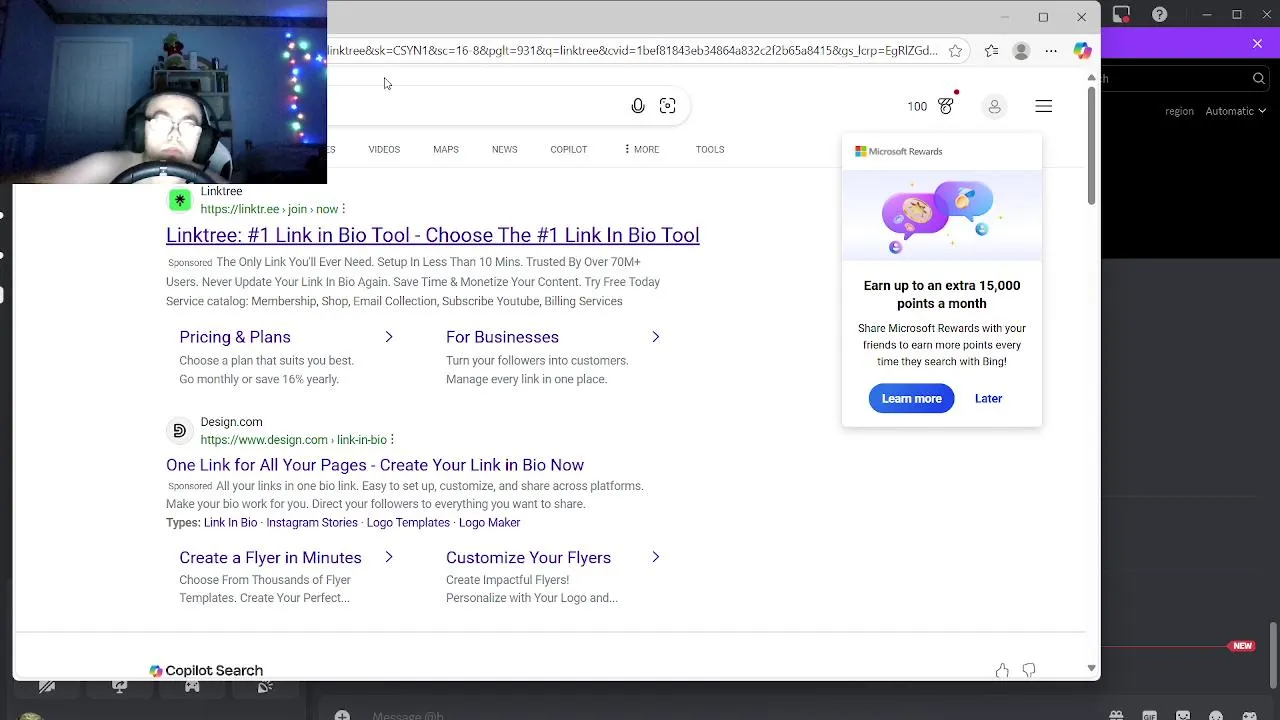Open the region Automatic dropdown in Discord

[1236, 111]
